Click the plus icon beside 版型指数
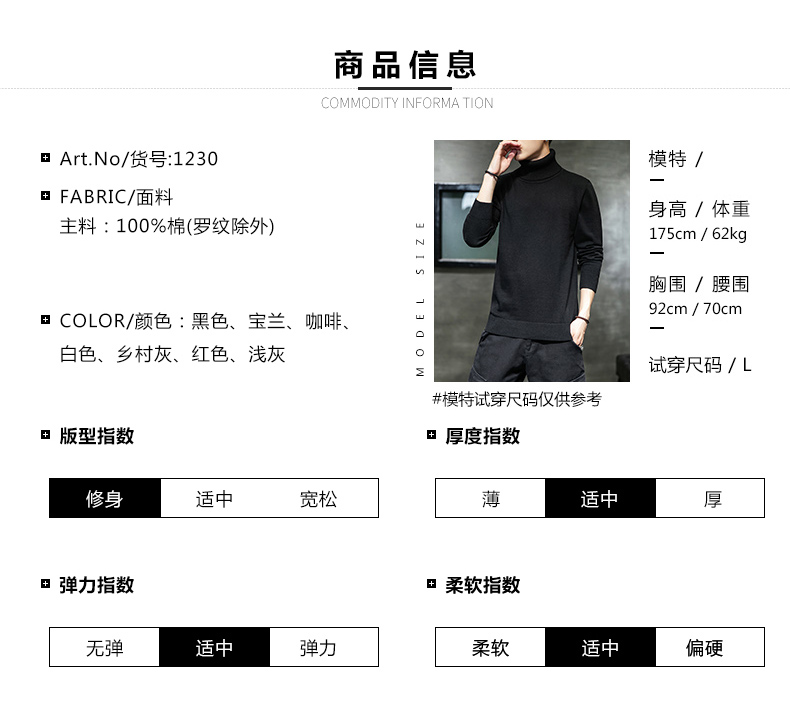 pyautogui.click(x=45, y=434)
